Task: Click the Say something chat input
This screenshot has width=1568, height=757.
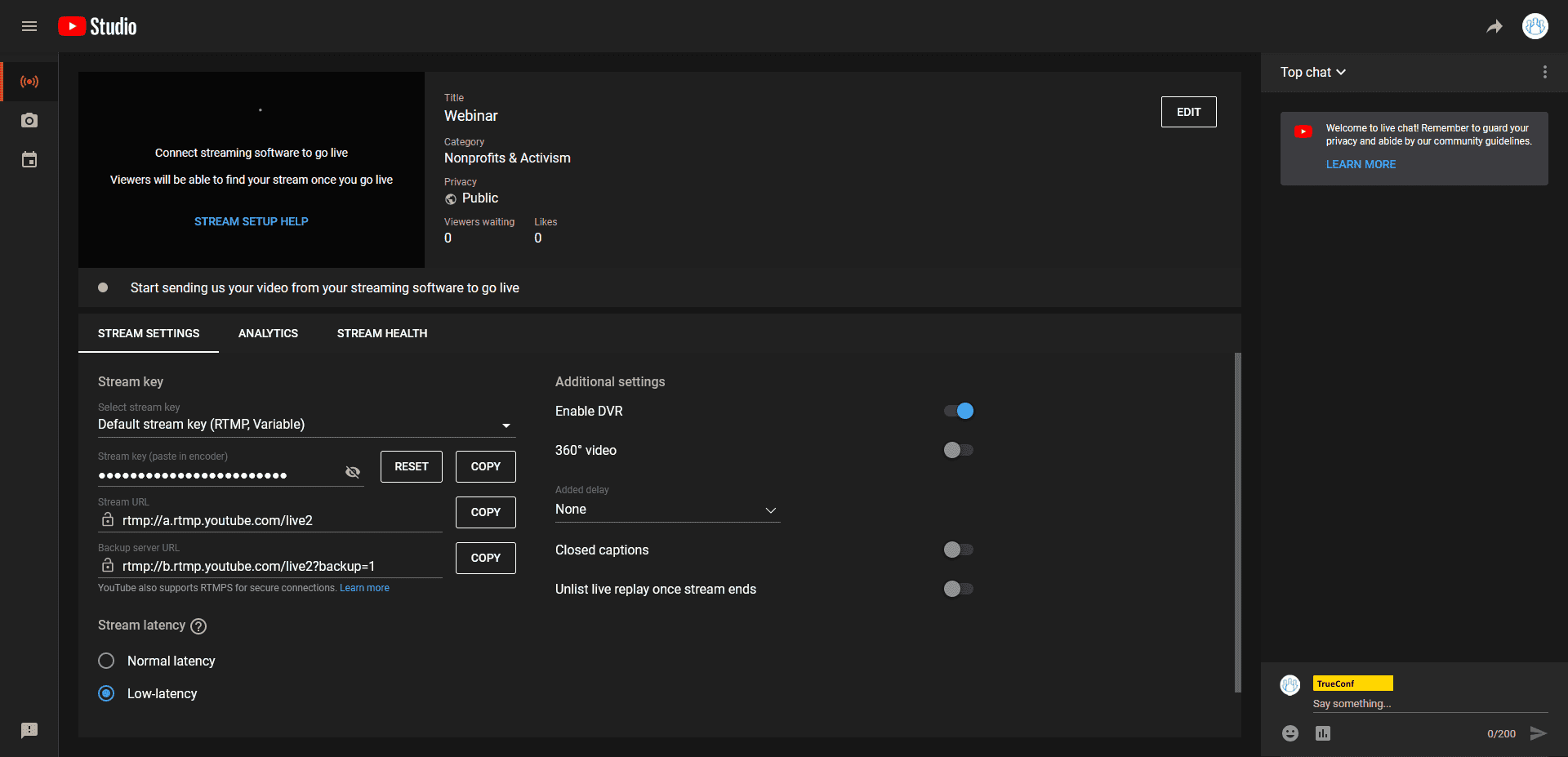Action: point(1430,704)
